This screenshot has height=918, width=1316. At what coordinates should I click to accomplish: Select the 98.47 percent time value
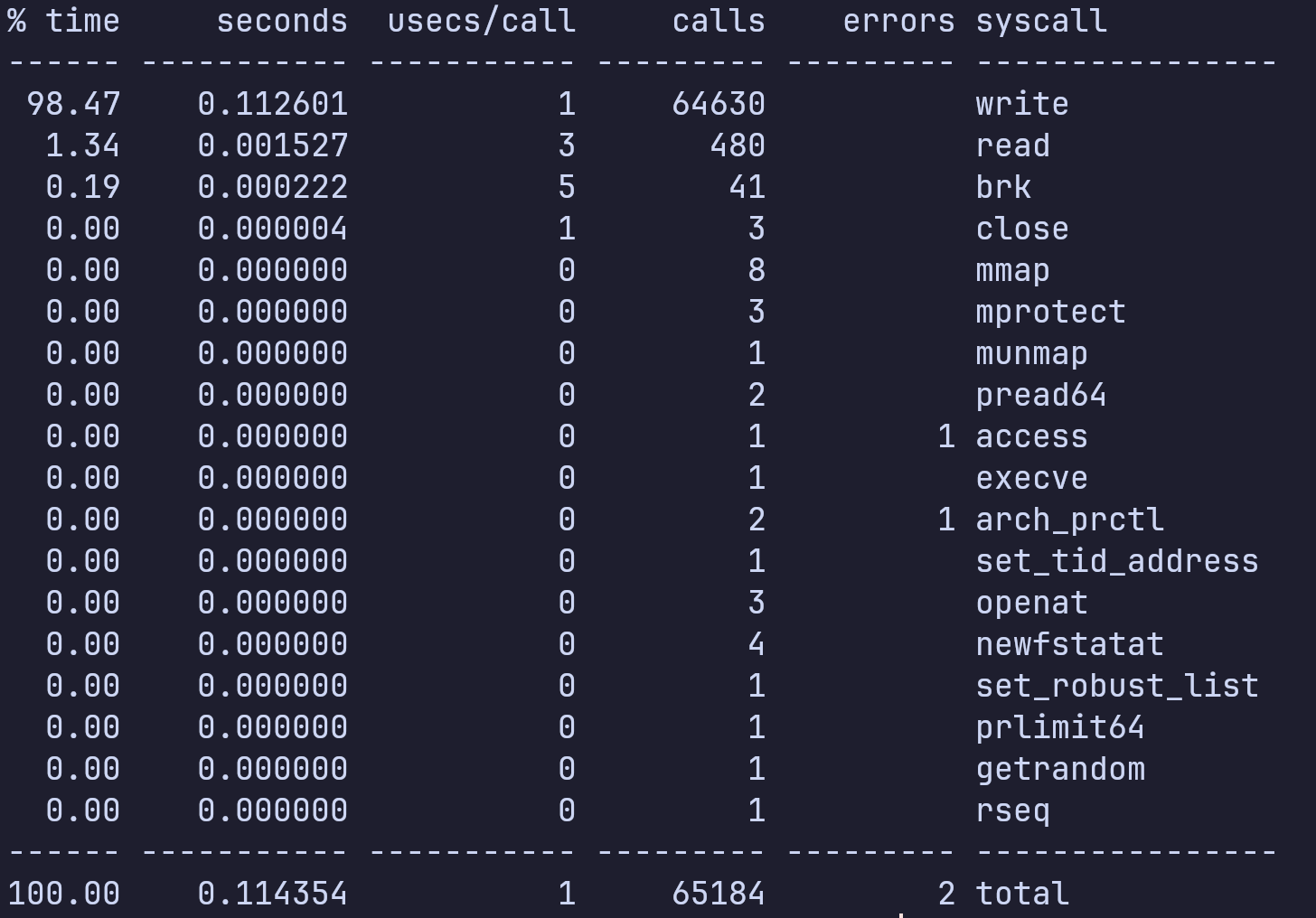tap(73, 104)
